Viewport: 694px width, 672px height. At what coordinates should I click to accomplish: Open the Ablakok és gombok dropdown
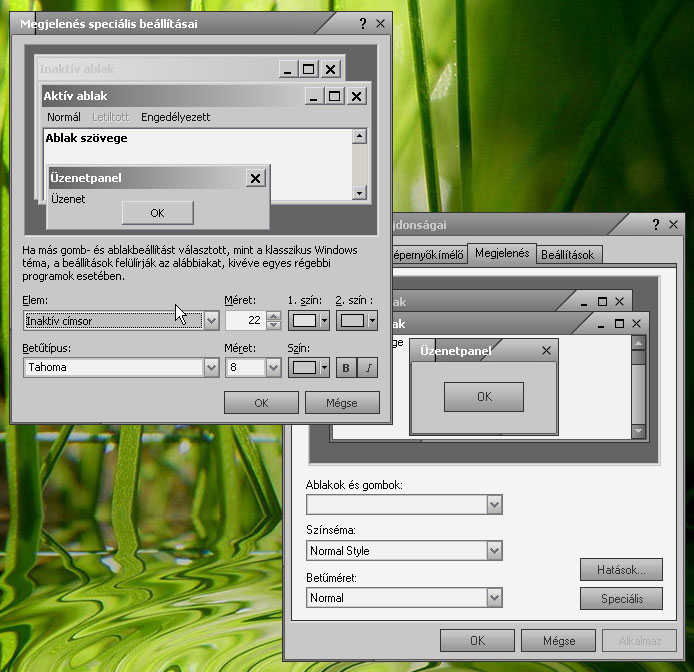pos(493,505)
